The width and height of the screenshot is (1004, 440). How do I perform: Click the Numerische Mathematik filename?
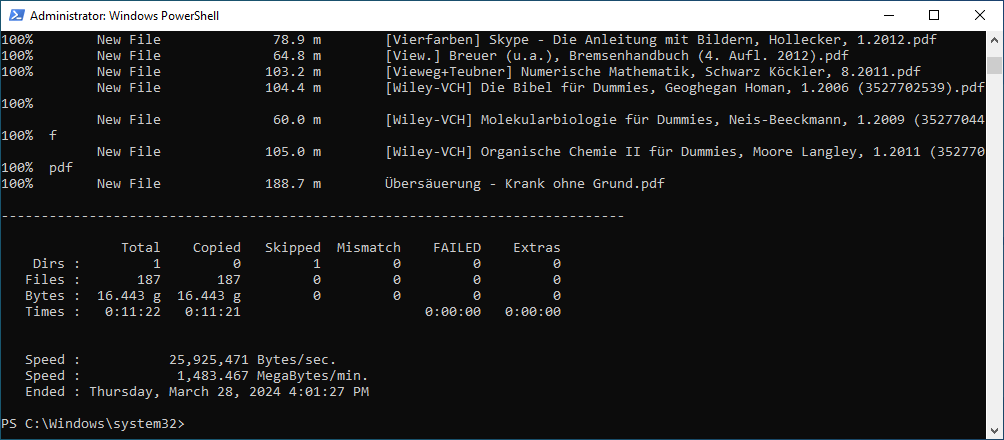coord(652,72)
